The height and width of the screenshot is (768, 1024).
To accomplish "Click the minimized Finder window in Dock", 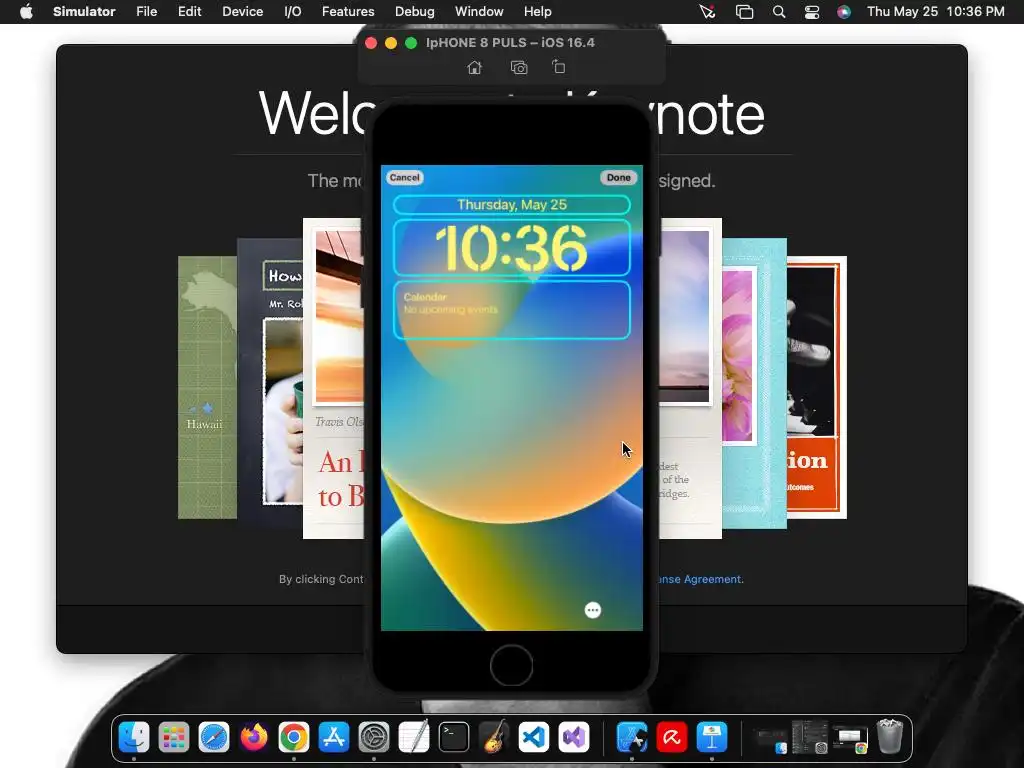I will tap(771, 739).
